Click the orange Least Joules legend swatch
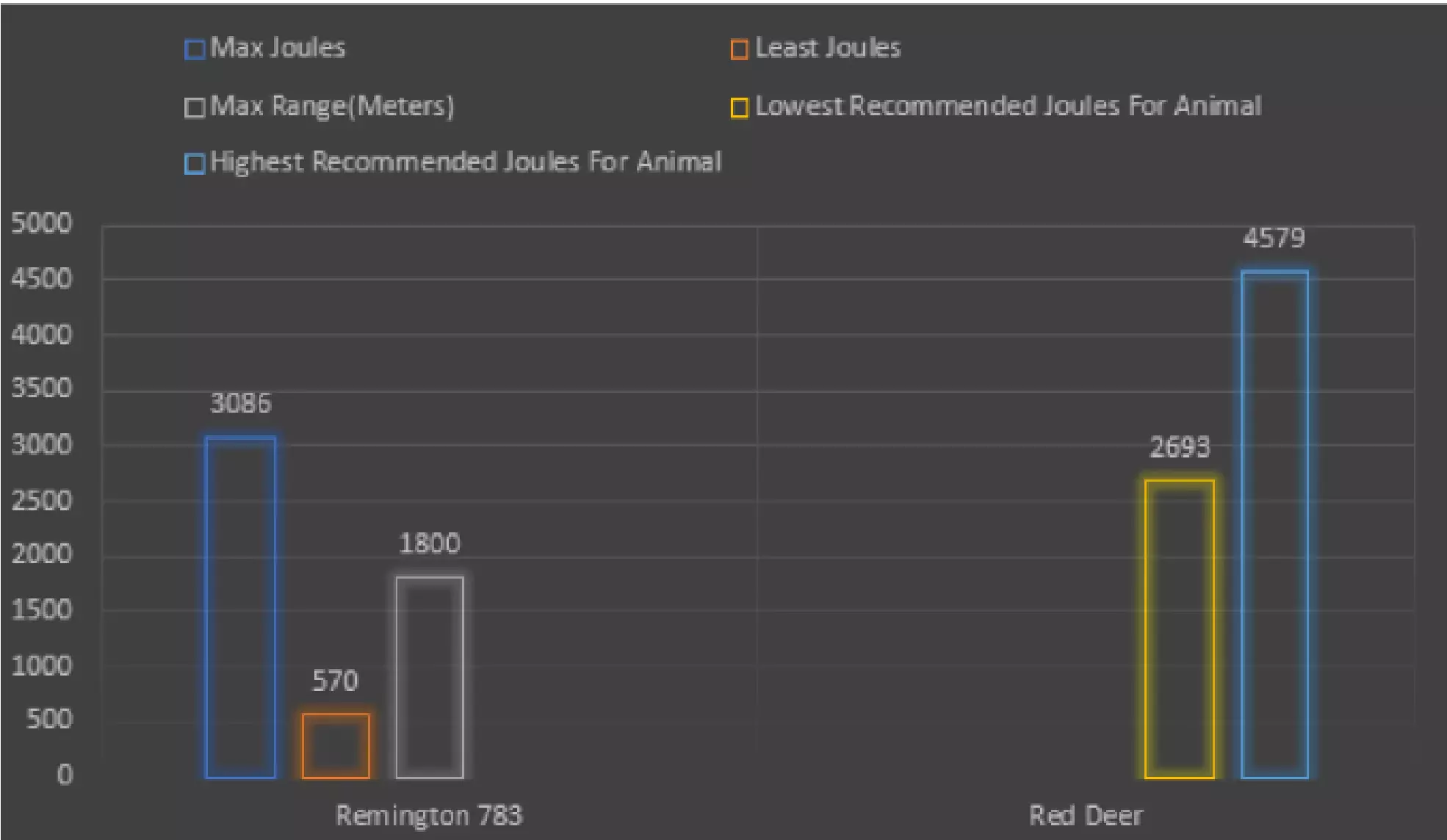The width and height of the screenshot is (1447, 840). point(739,50)
